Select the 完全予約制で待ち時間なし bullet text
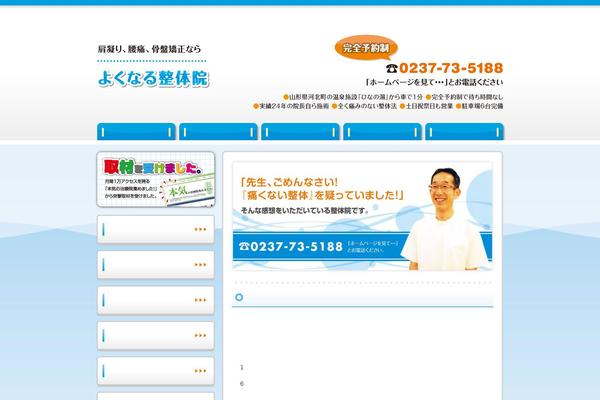This screenshot has height=400, width=600. tap(467, 97)
